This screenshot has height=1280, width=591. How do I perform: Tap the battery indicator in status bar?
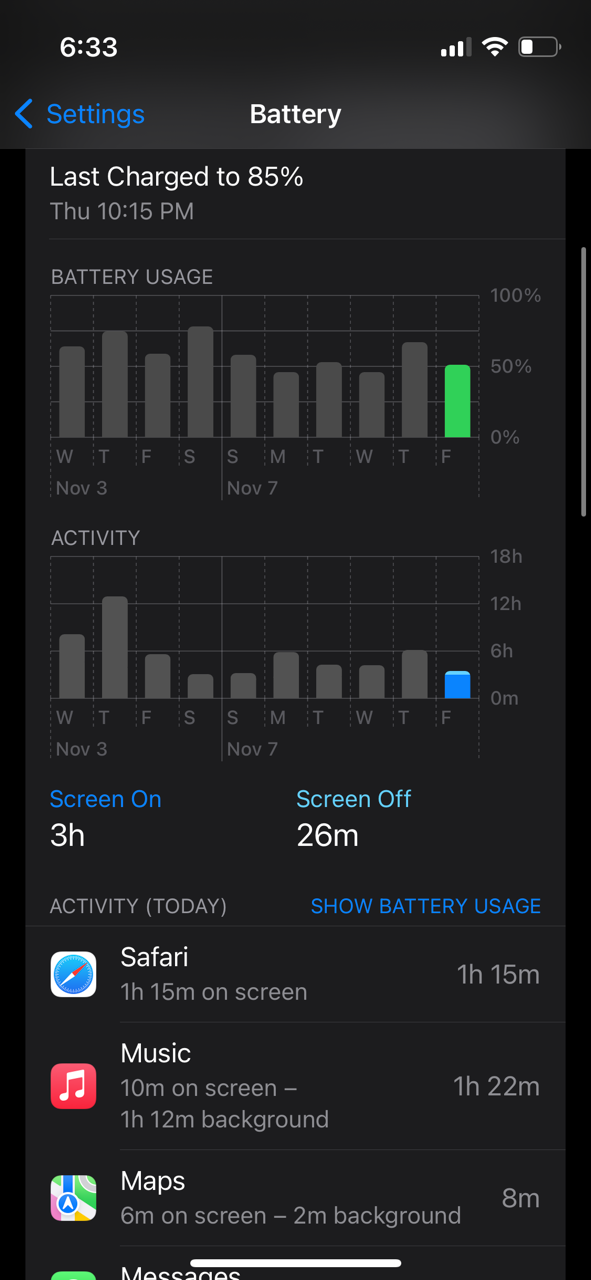(x=540, y=47)
